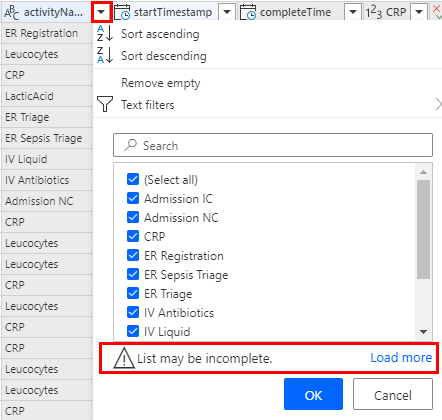Click the Sort ascending A-Z icon
The height and width of the screenshot is (420, 442).
[x=105, y=34]
